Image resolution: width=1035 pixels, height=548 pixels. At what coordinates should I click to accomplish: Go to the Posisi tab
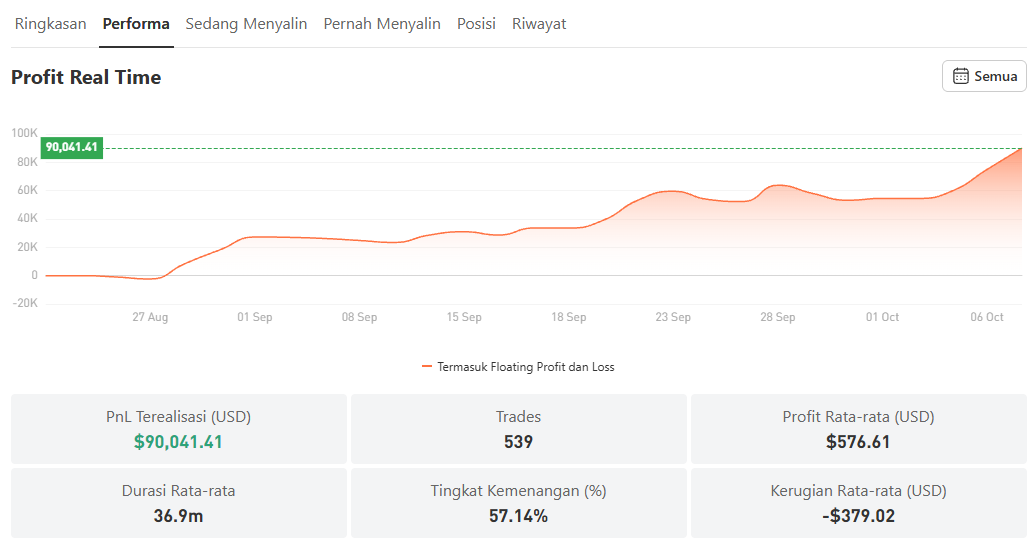476,24
